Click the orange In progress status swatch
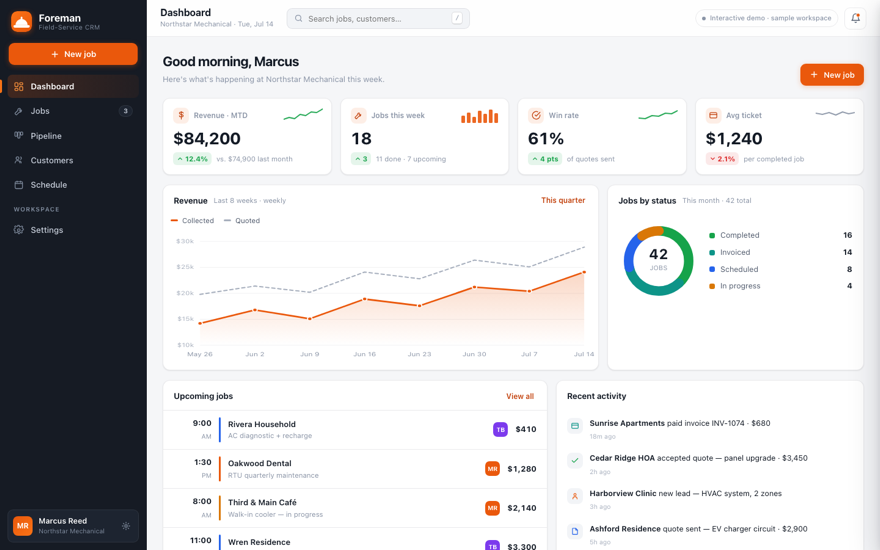Viewport: 880px width, 550px height. (x=712, y=286)
